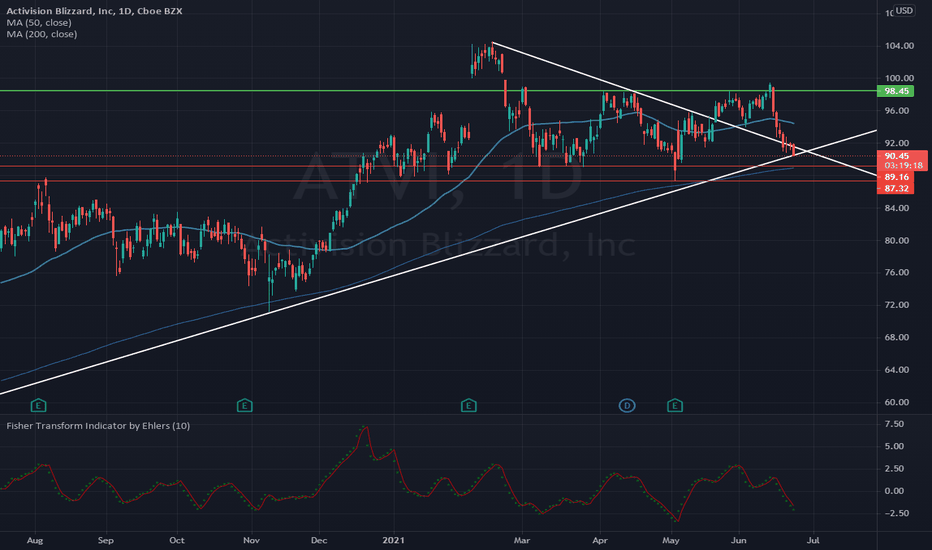Click the August earnings E marker
This screenshot has height=550, width=932.
coord(38,406)
